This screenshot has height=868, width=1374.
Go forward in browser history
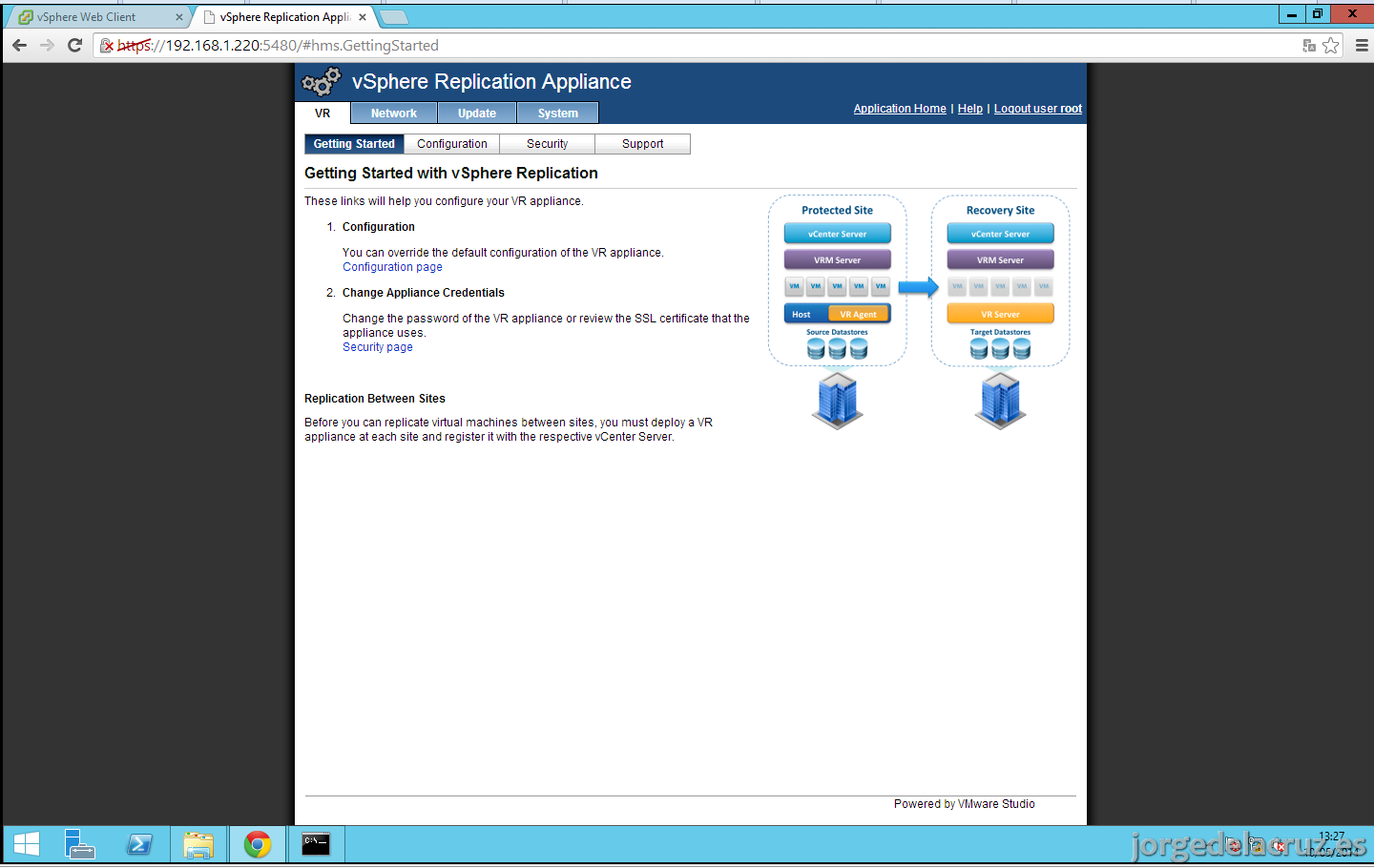(47, 45)
